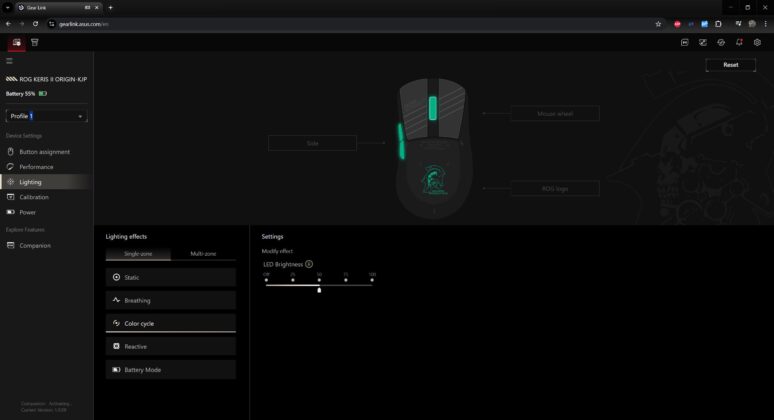774x420 pixels.
Task: Click the red browser extension icon
Action: click(677, 24)
